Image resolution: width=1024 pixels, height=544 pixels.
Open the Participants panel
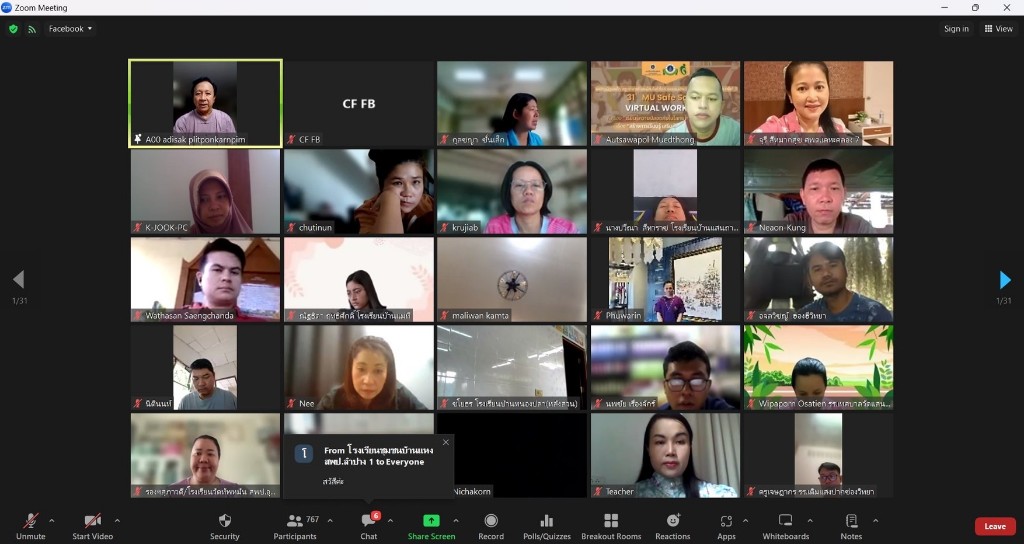(295, 526)
